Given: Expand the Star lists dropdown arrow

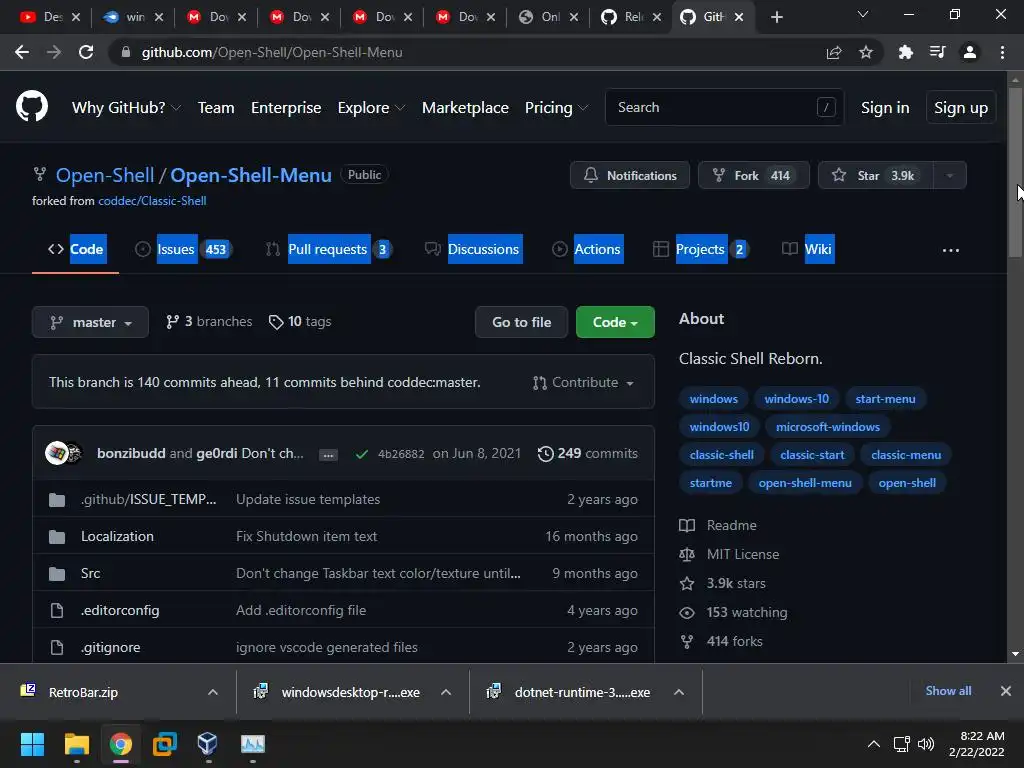Looking at the screenshot, I should (950, 175).
